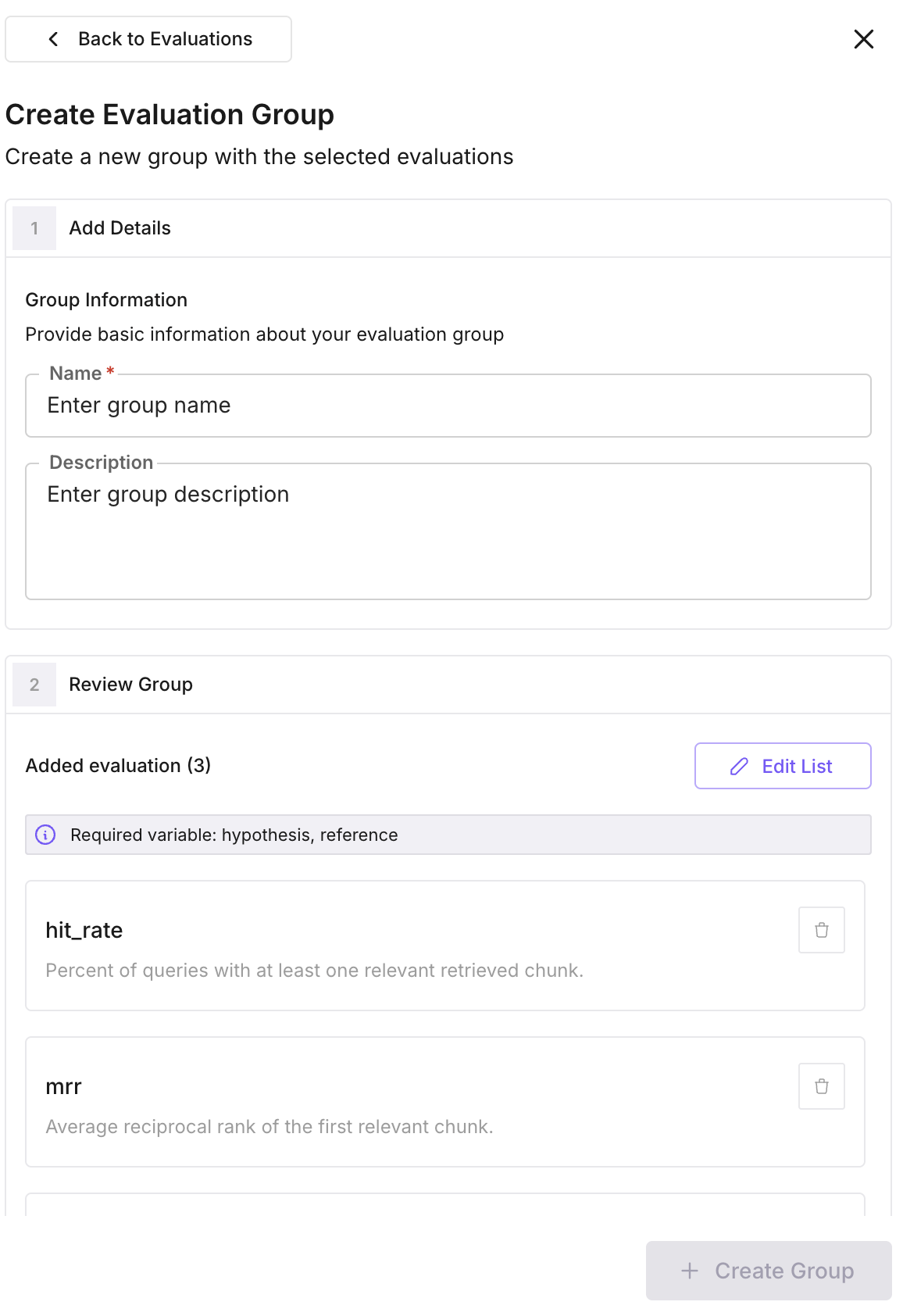Click the plus icon on Create Group
Image resolution: width=903 pixels, height=1316 pixels.
click(689, 1271)
